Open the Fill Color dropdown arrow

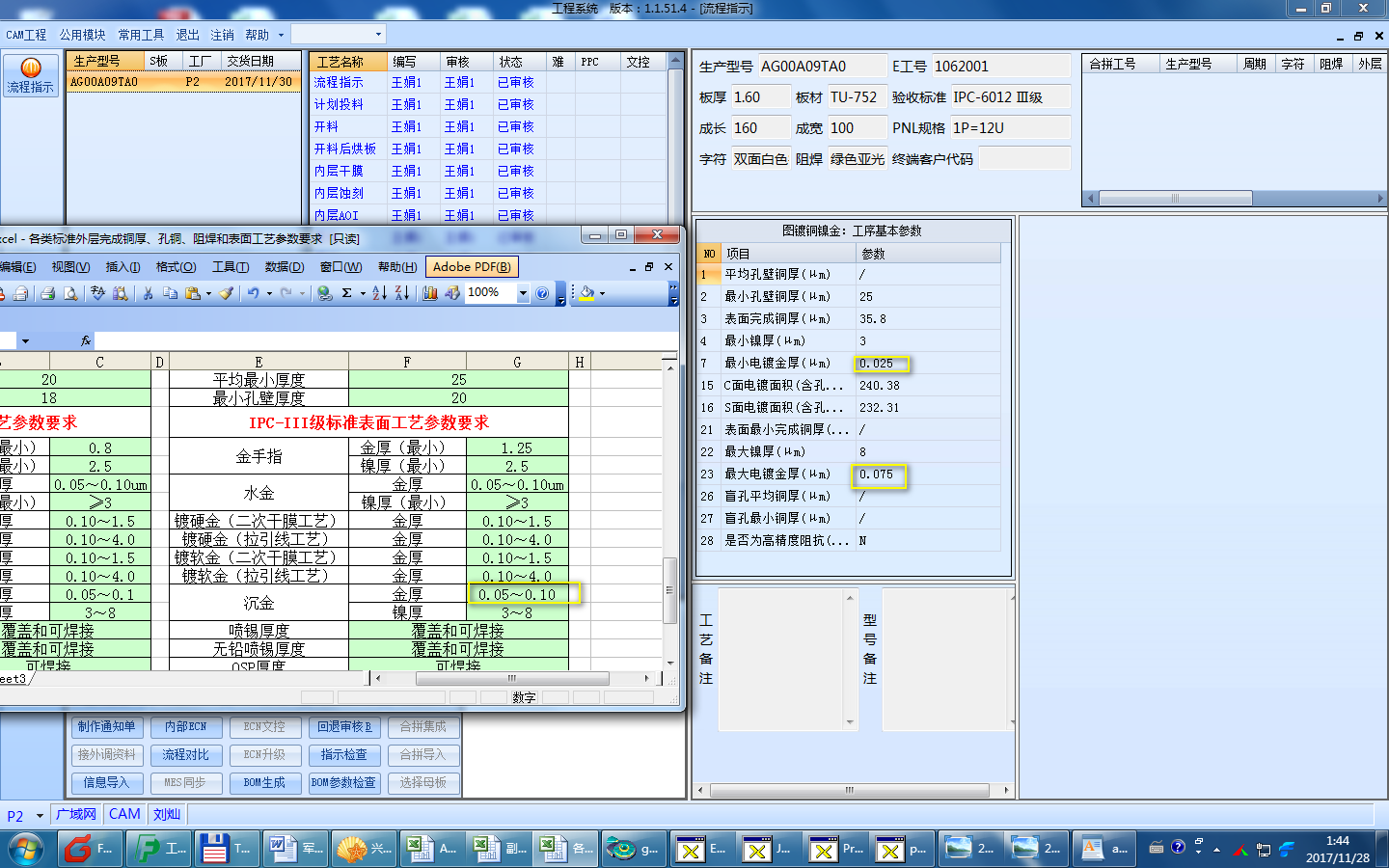[x=602, y=293]
